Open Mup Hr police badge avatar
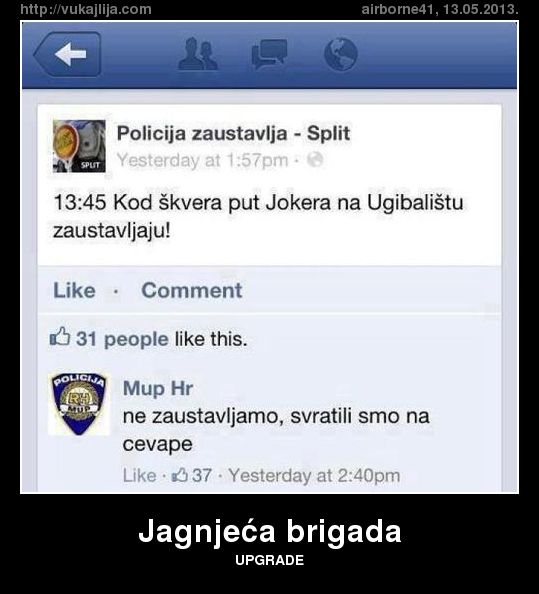The width and height of the screenshot is (539, 594). (79, 404)
